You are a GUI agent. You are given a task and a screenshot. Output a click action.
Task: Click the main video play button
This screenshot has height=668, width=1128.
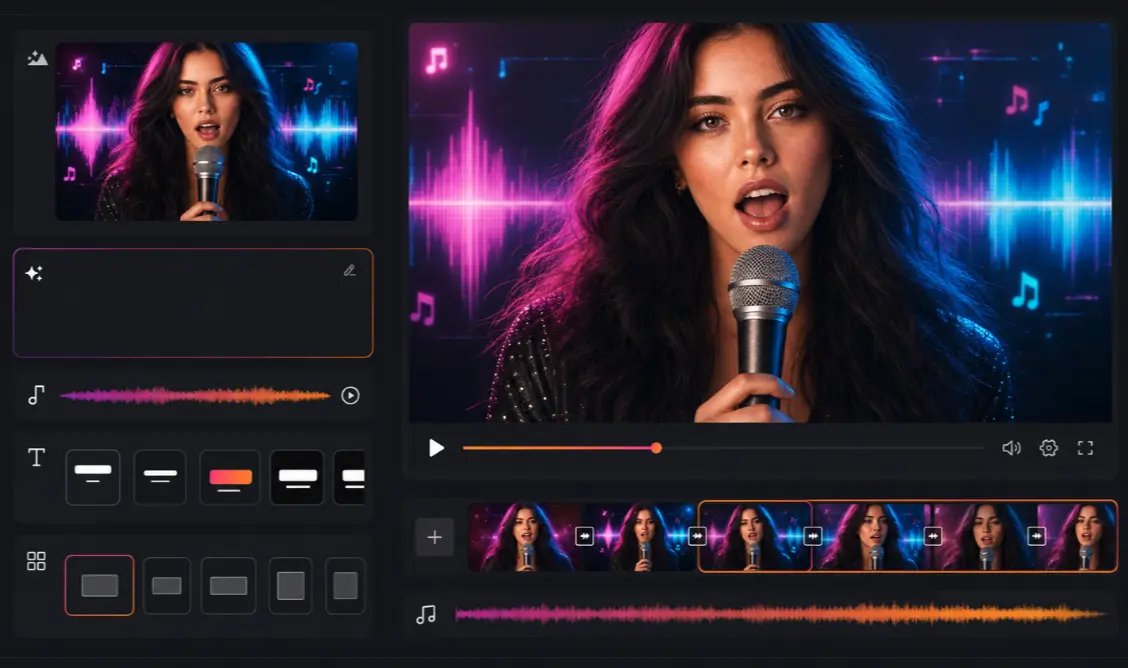pos(436,448)
